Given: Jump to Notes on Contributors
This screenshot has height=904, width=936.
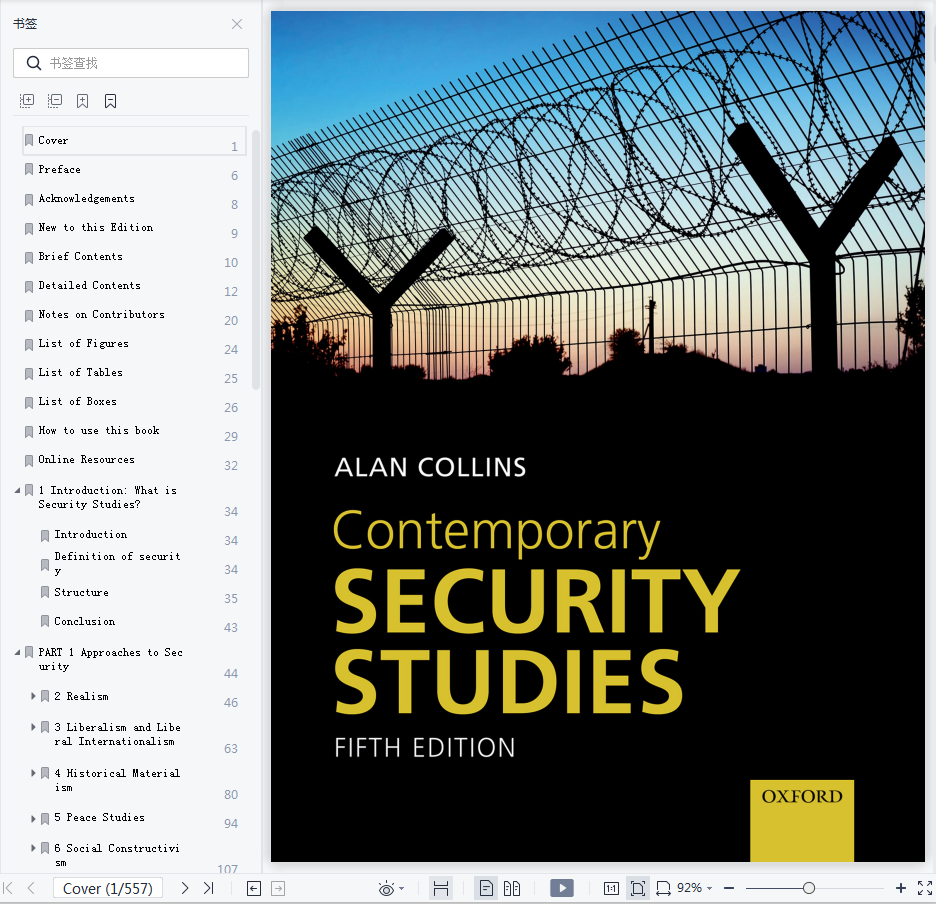Looking at the screenshot, I should 134,315.
